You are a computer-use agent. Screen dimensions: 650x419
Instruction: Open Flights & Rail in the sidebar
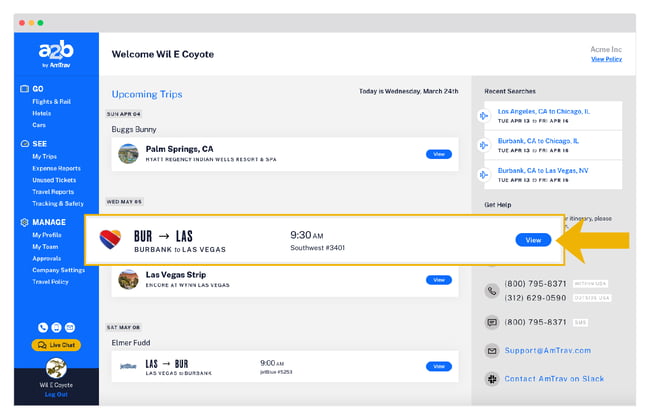[x=50, y=101]
